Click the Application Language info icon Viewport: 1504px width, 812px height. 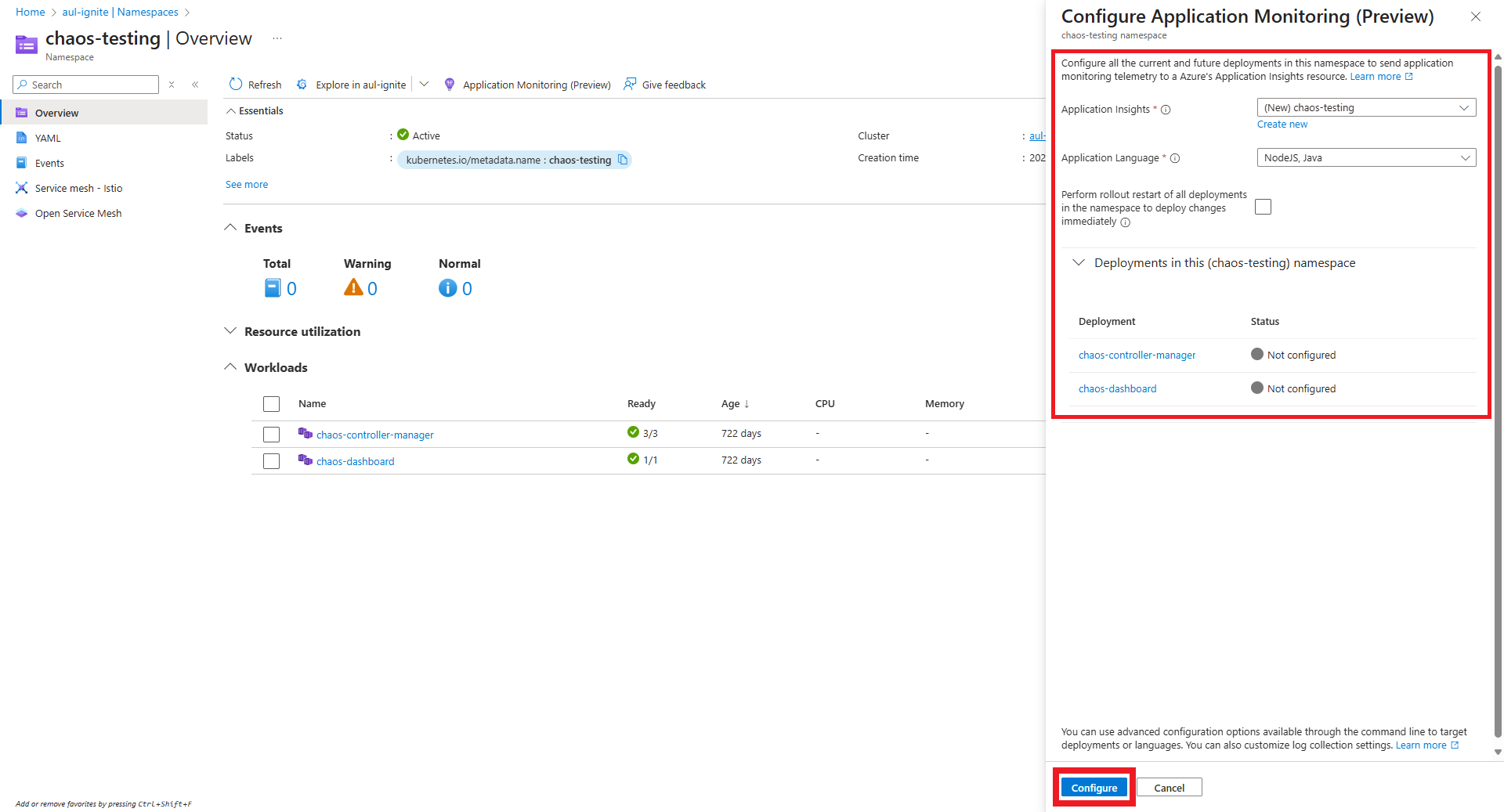point(1175,158)
